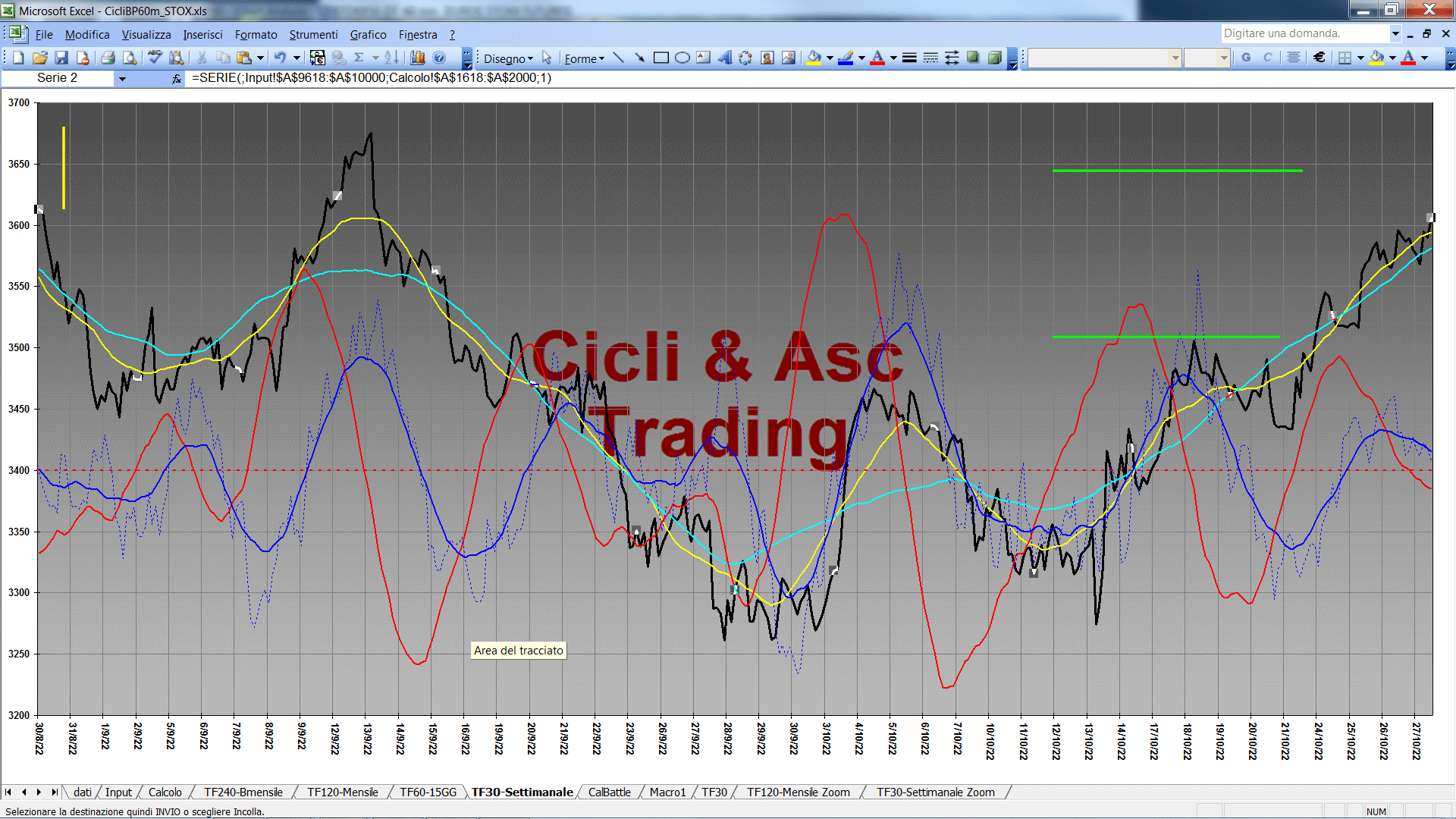
Task: Click the Undo arrow icon
Action: (x=280, y=58)
